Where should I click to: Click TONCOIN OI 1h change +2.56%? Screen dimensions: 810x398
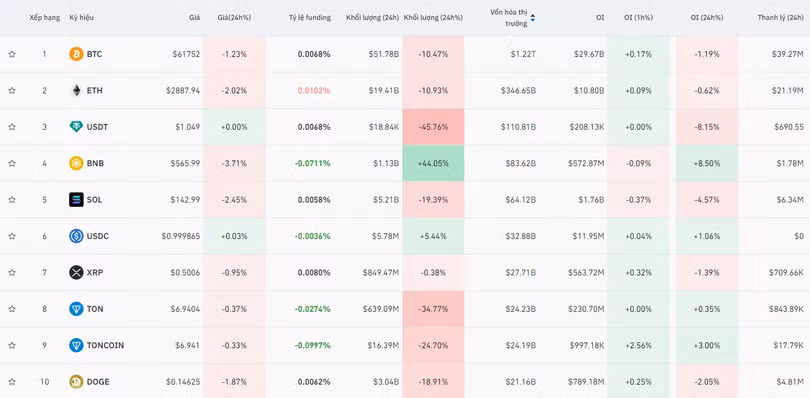(x=638, y=345)
